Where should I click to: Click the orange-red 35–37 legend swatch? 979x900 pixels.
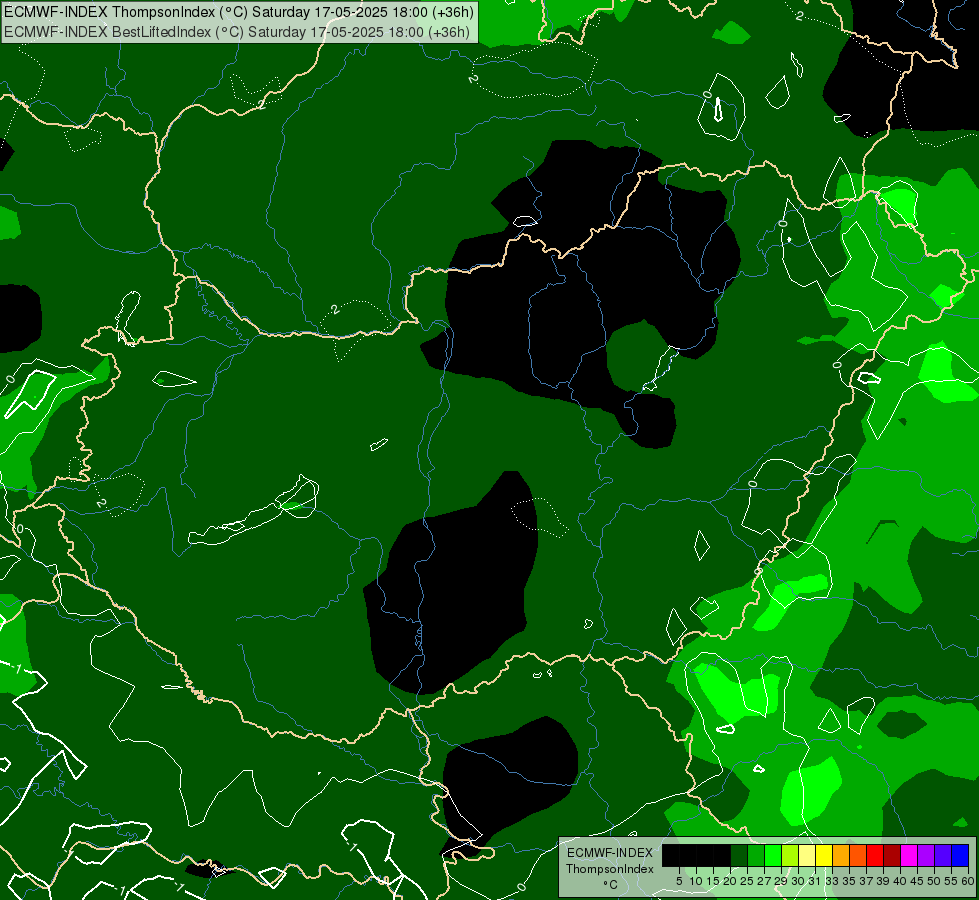pyautogui.click(x=858, y=855)
